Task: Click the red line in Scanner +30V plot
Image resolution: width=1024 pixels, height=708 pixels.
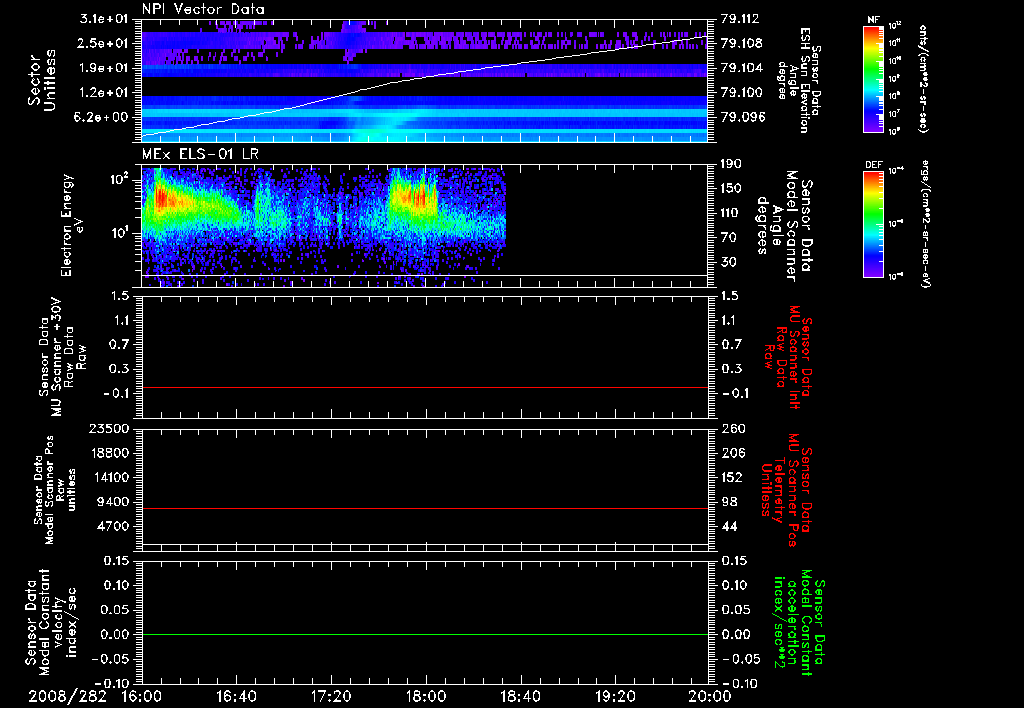Action: [x=425, y=387]
